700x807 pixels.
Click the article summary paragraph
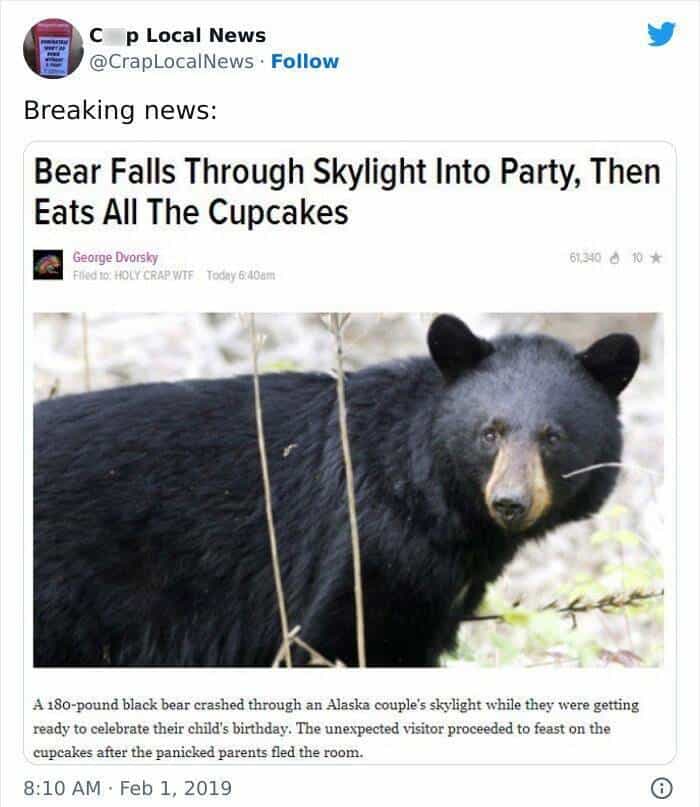336,728
